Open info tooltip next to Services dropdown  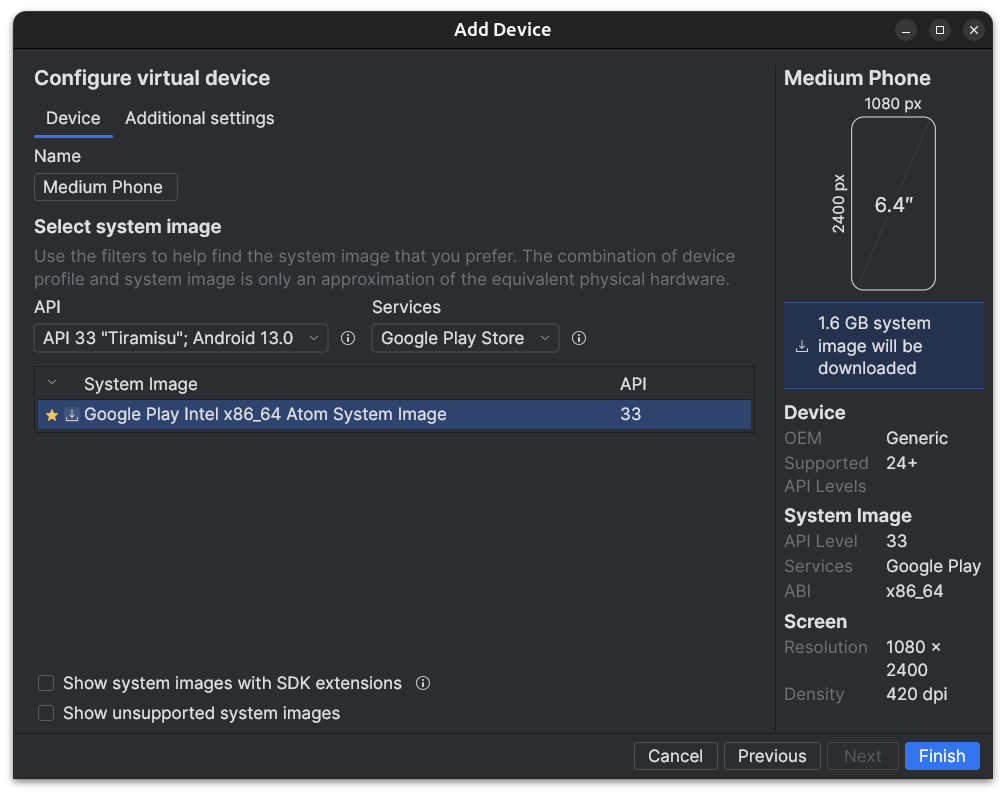pyautogui.click(x=579, y=338)
